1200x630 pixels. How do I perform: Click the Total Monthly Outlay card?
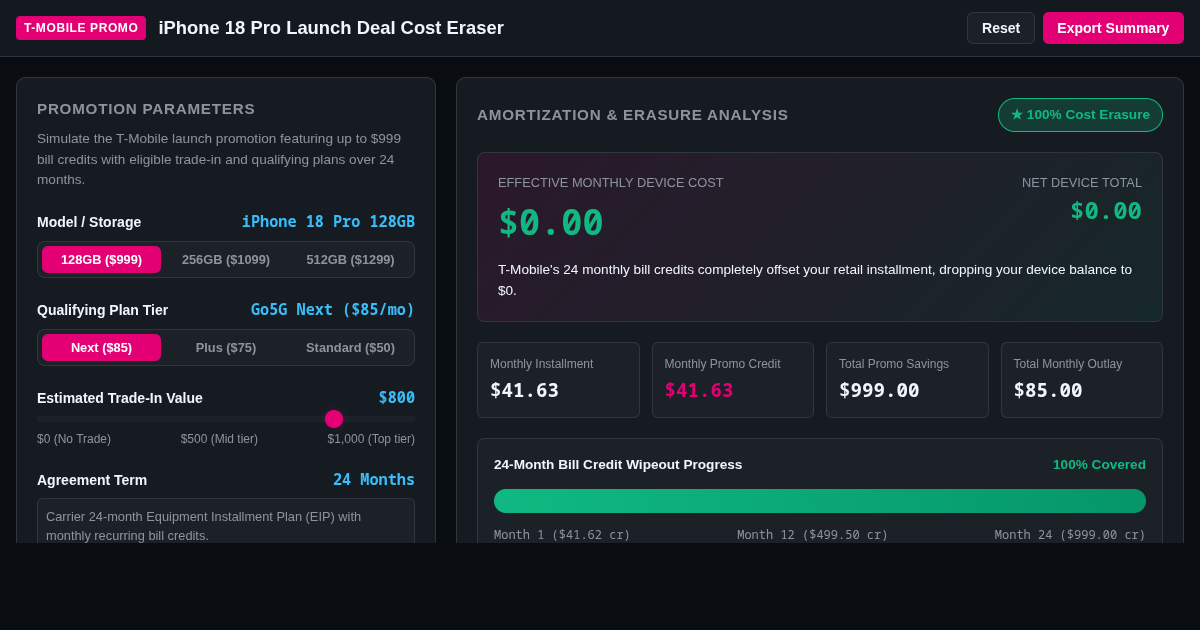point(1082,380)
